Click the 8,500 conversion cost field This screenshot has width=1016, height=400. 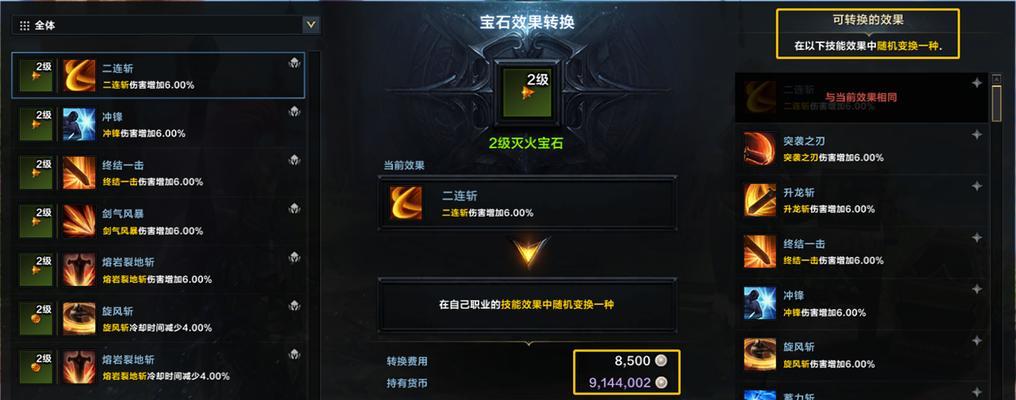[627, 360]
